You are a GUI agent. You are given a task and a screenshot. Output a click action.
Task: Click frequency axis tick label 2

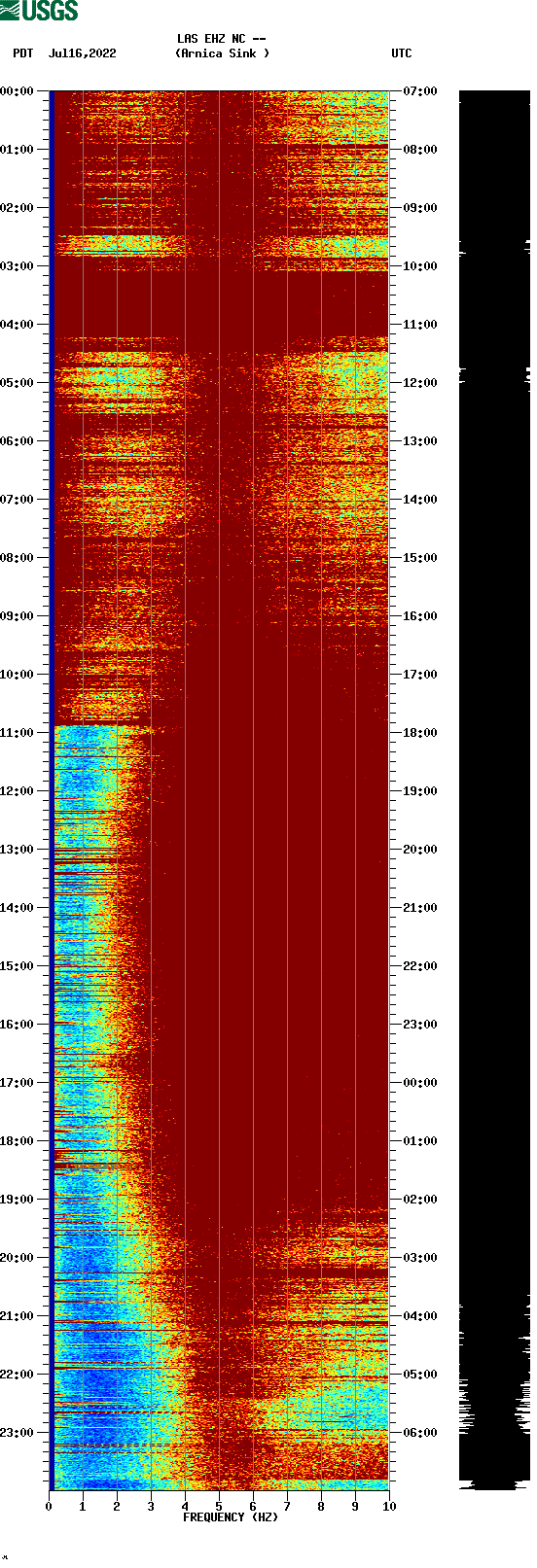[117, 1507]
